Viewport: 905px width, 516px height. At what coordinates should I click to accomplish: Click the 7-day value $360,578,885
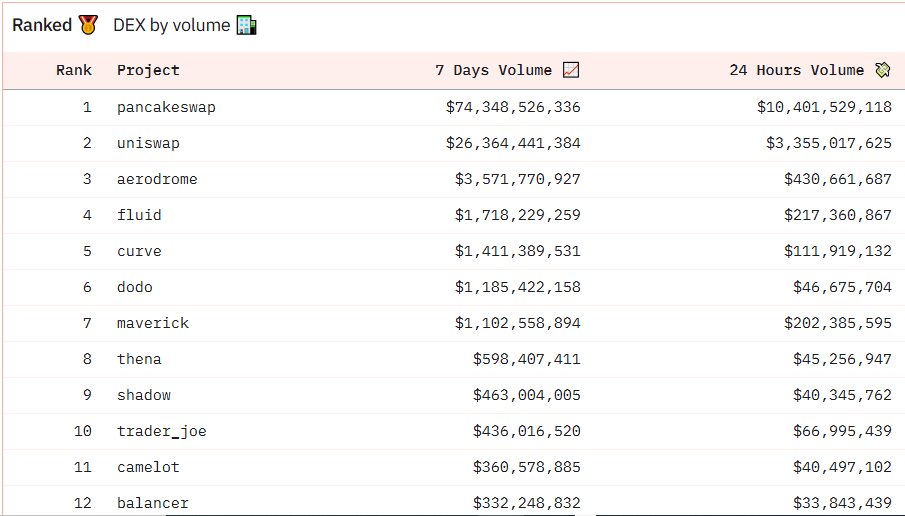[x=527, y=467]
